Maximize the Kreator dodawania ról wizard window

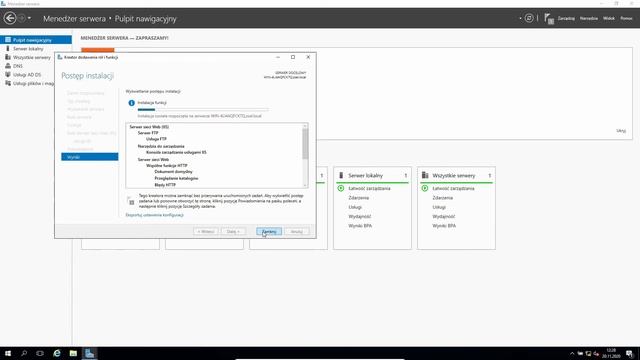point(293,57)
